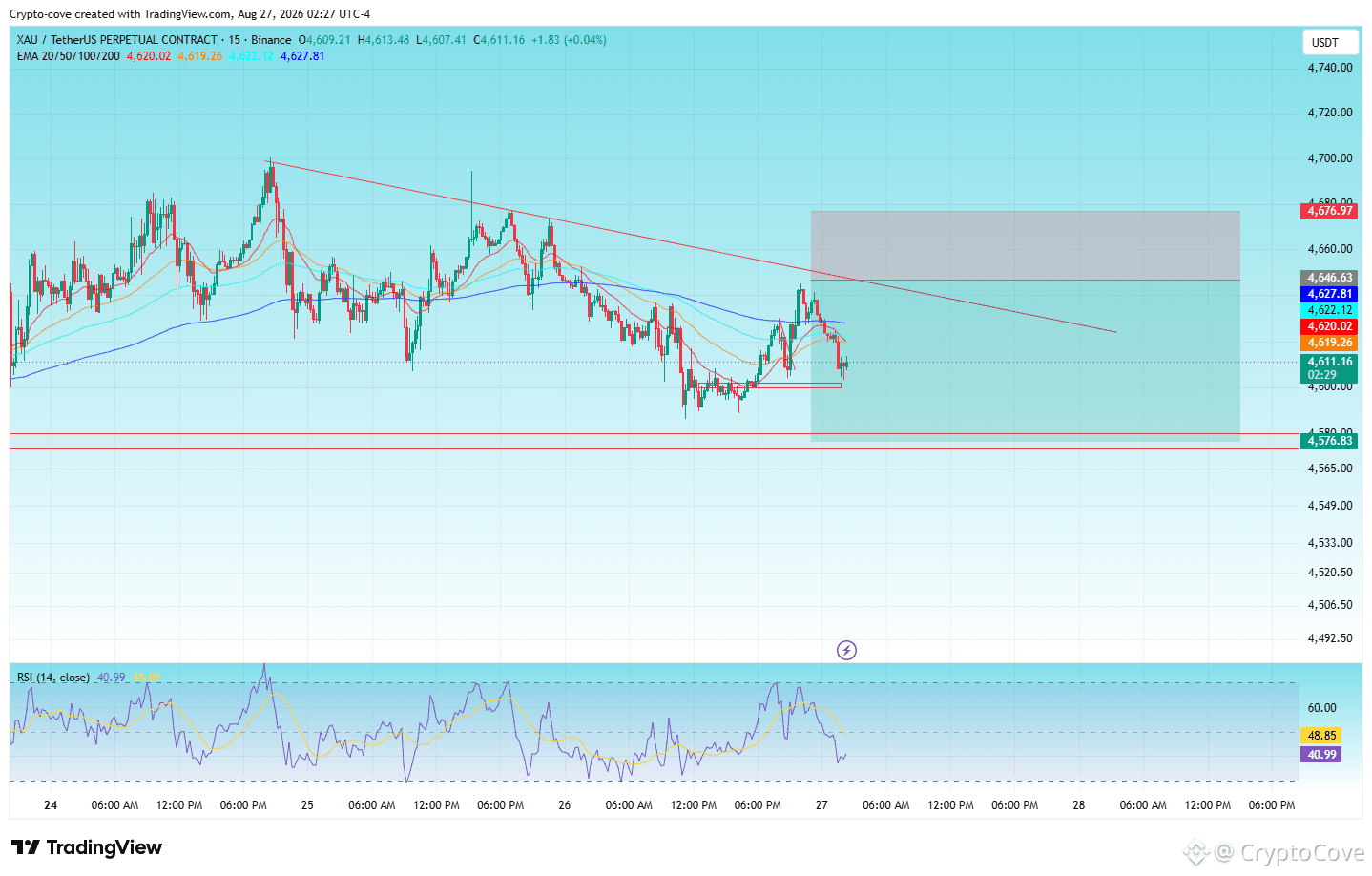
Task: Click the blue 4,627.81 price axis label
Action: click(x=1329, y=294)
